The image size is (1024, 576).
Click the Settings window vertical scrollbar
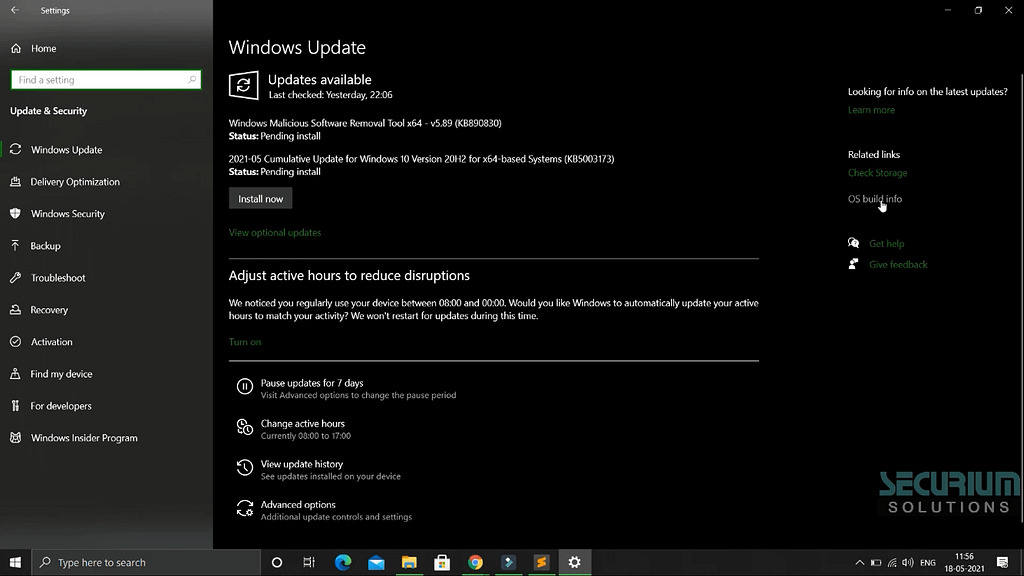1021,297
